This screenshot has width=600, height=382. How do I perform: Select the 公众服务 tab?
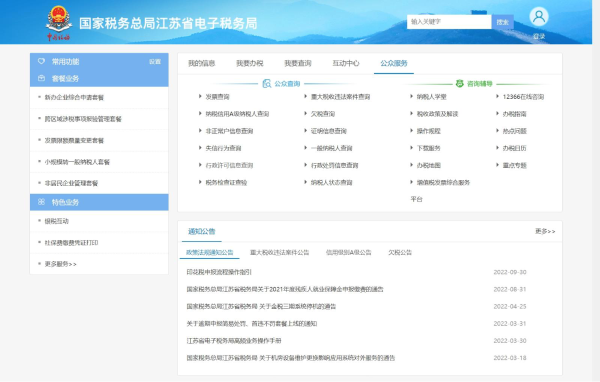pos(394,63)
